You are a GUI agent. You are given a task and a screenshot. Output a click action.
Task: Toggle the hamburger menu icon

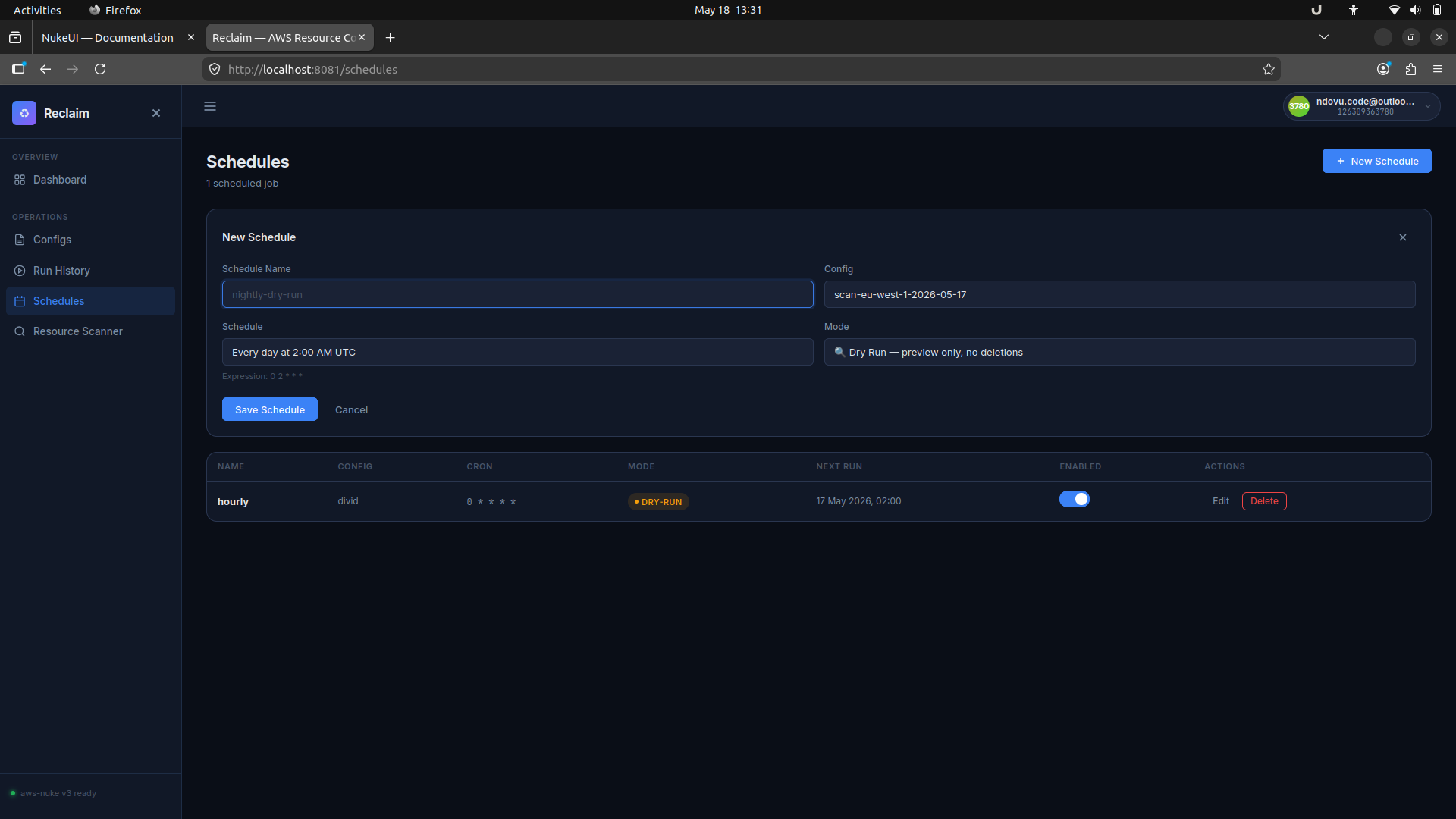210,106
